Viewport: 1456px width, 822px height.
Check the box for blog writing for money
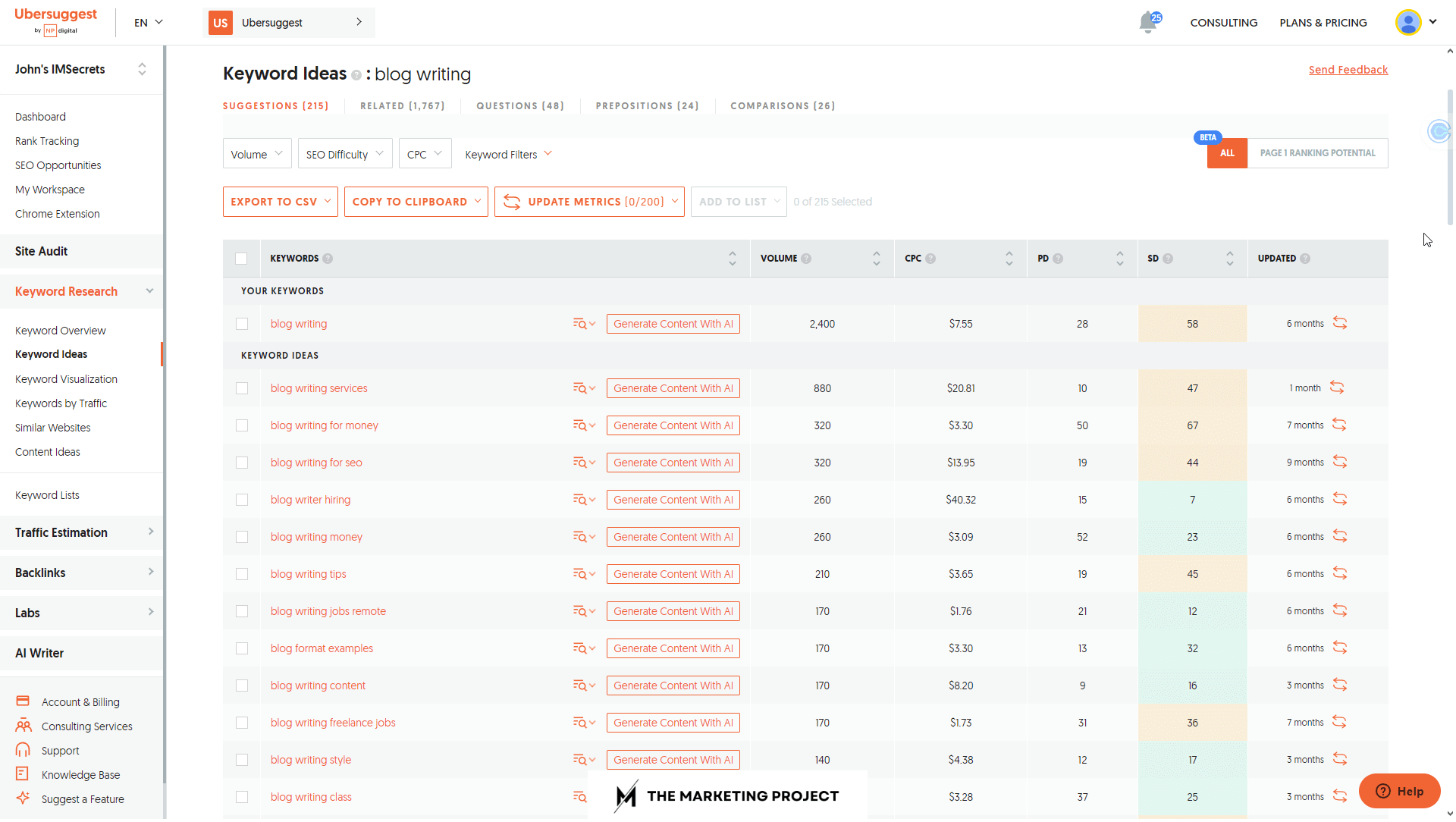click(242, 425)
